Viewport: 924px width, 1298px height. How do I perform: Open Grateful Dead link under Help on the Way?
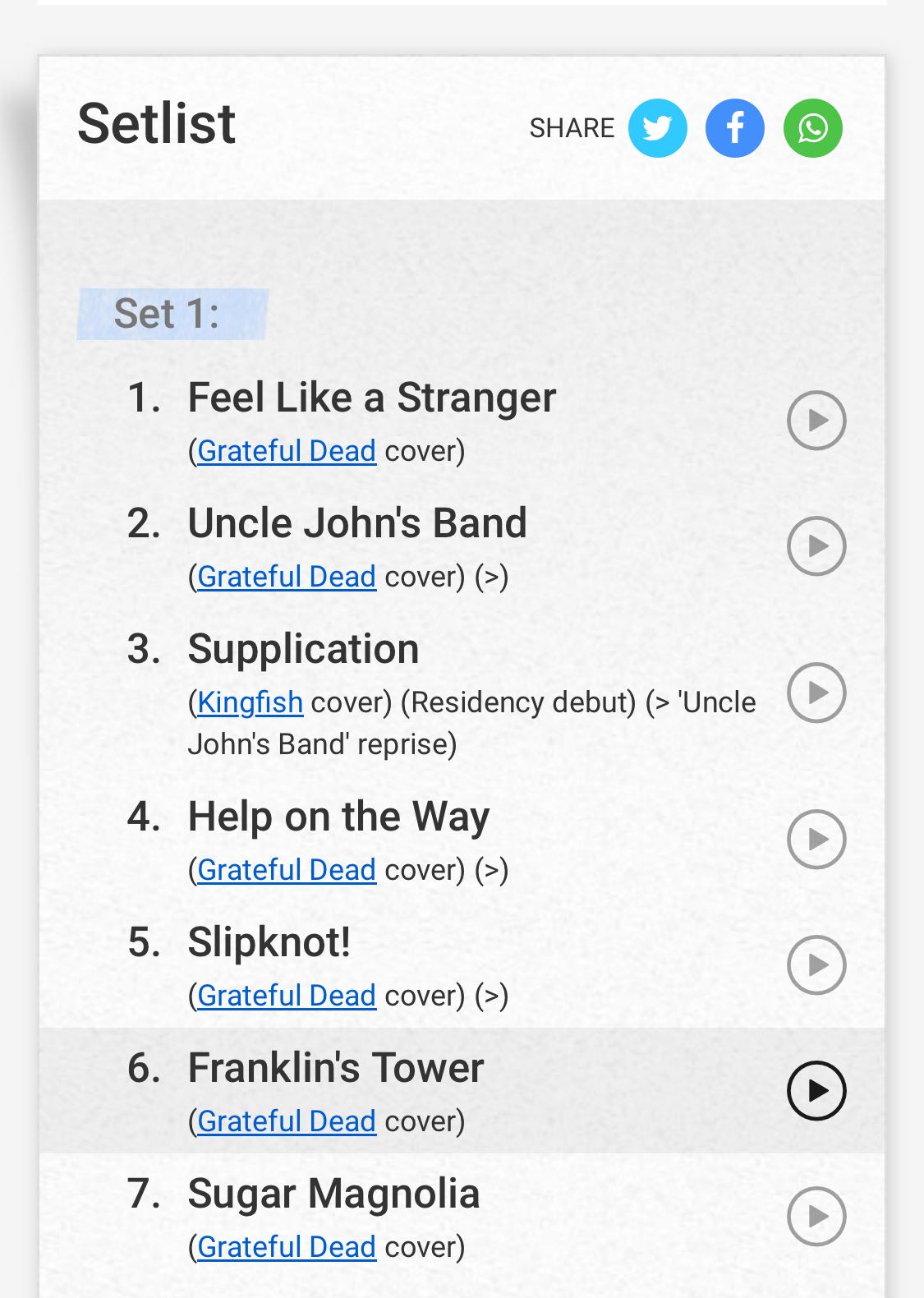click(287, 870)
